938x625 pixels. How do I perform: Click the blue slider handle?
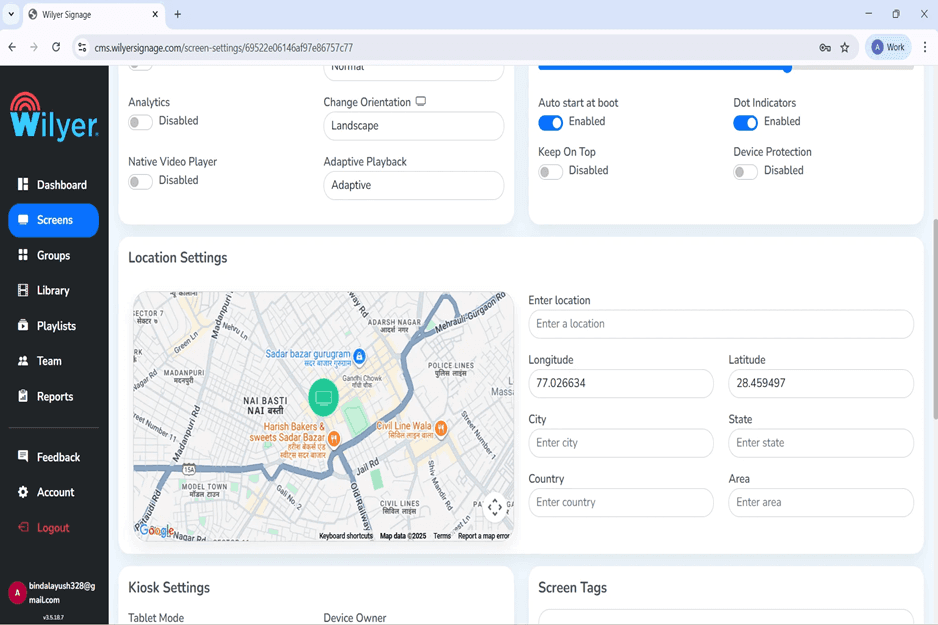(788, 68)
